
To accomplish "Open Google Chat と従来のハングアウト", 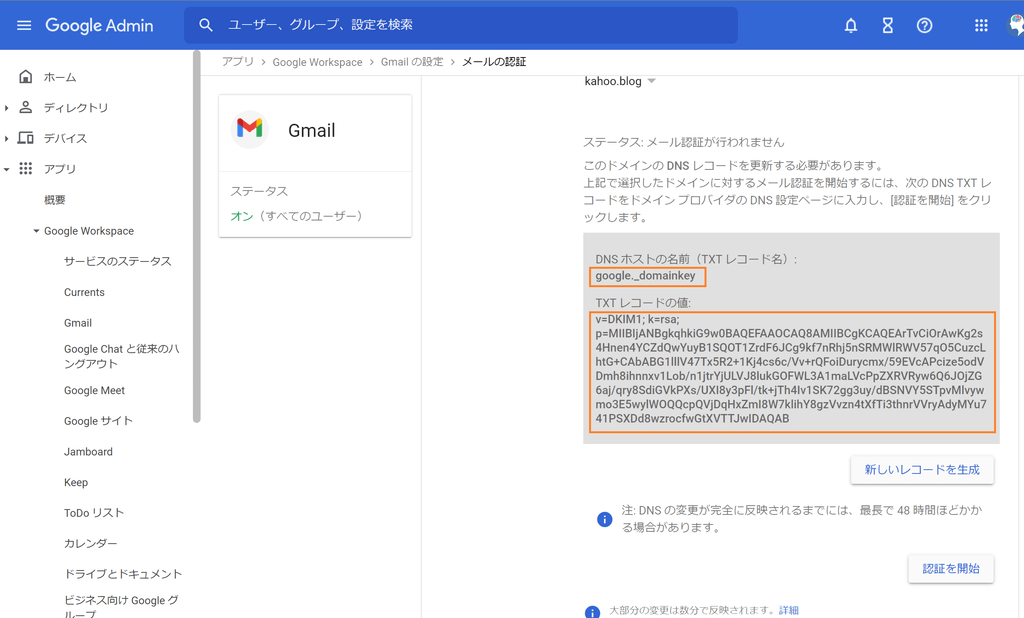I will pos(121,356).
